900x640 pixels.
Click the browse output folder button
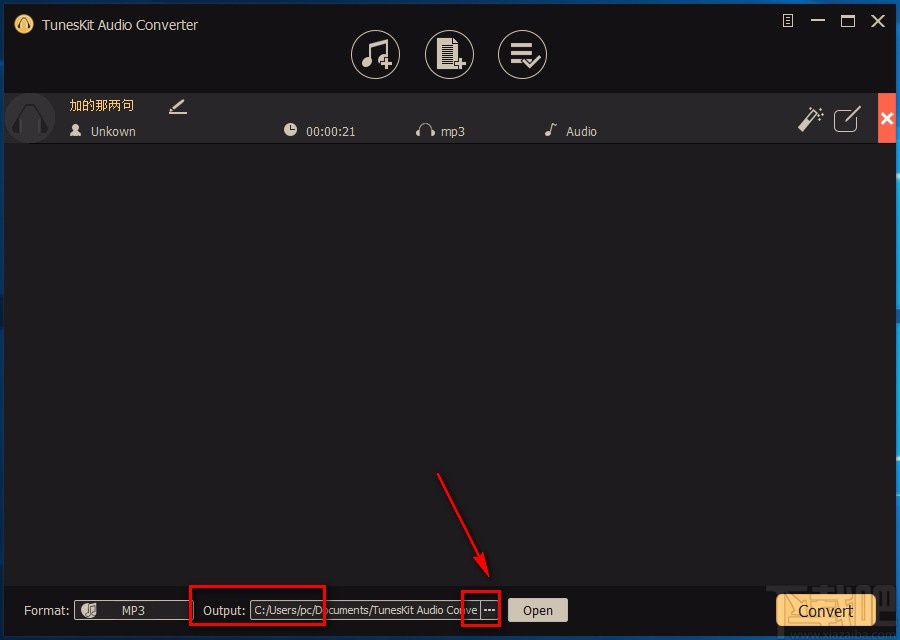tap(489, 610)
